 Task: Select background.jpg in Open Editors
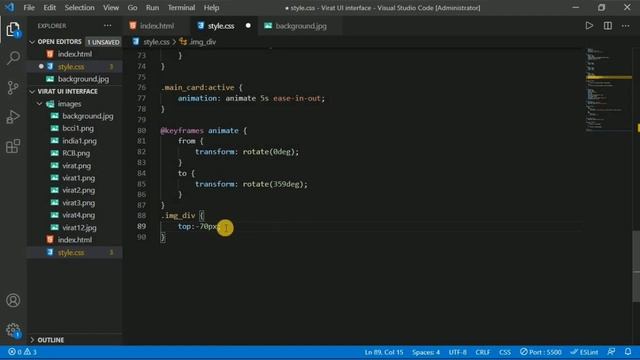(75, 79)
